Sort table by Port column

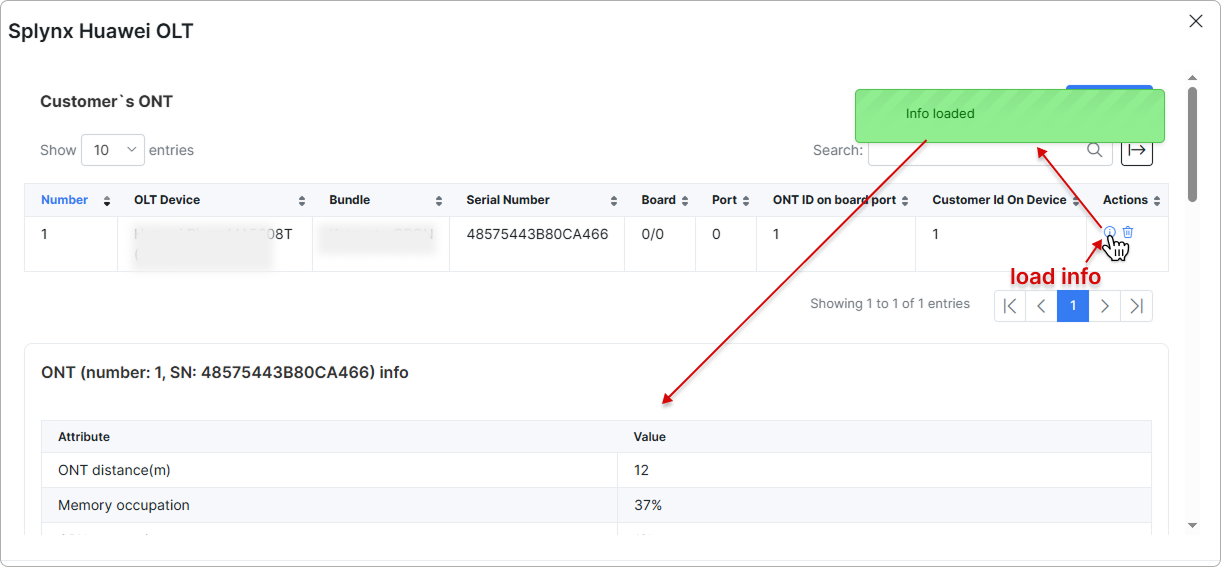click(x=726, y=200)
